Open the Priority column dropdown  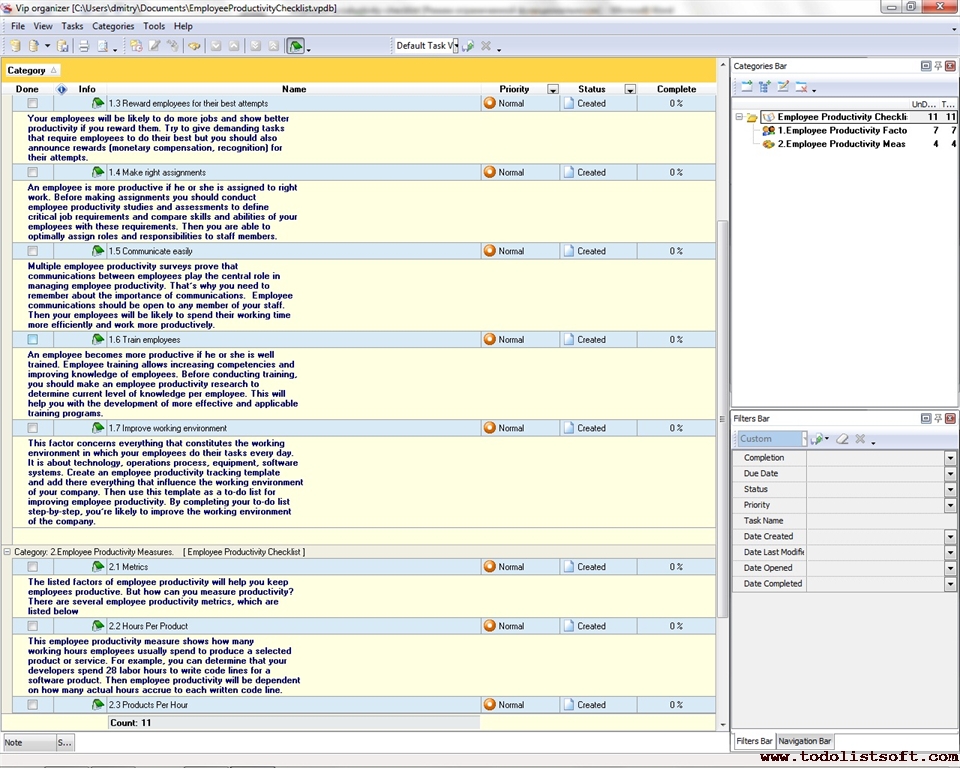click(x=550, y=89)
